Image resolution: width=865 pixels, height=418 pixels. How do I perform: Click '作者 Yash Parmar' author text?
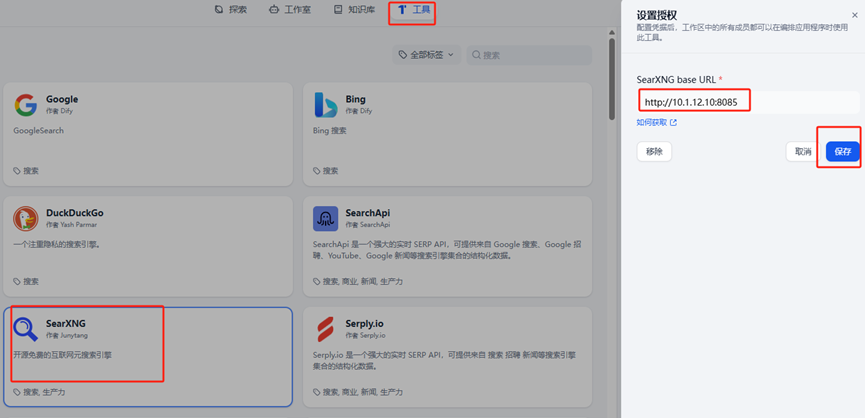point(72,224)
